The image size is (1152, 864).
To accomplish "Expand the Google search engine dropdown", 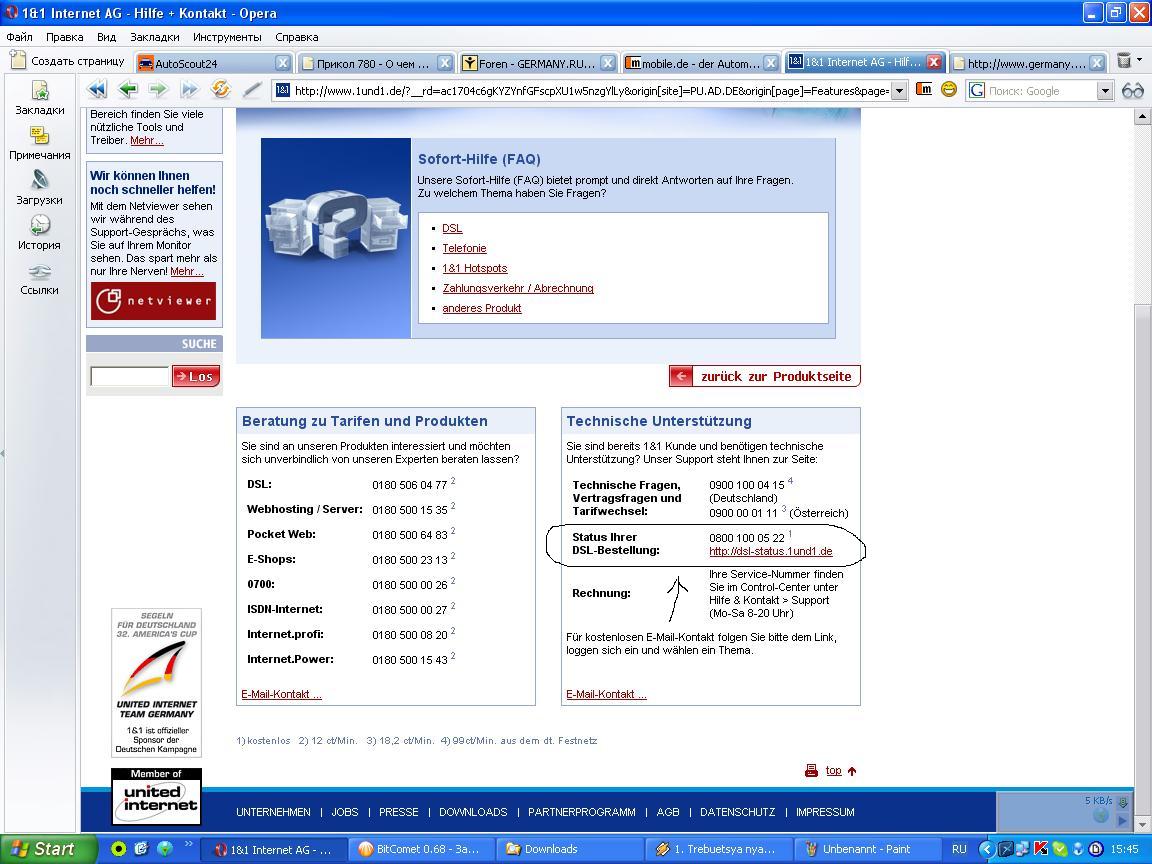I will (x=1105, y=91).
